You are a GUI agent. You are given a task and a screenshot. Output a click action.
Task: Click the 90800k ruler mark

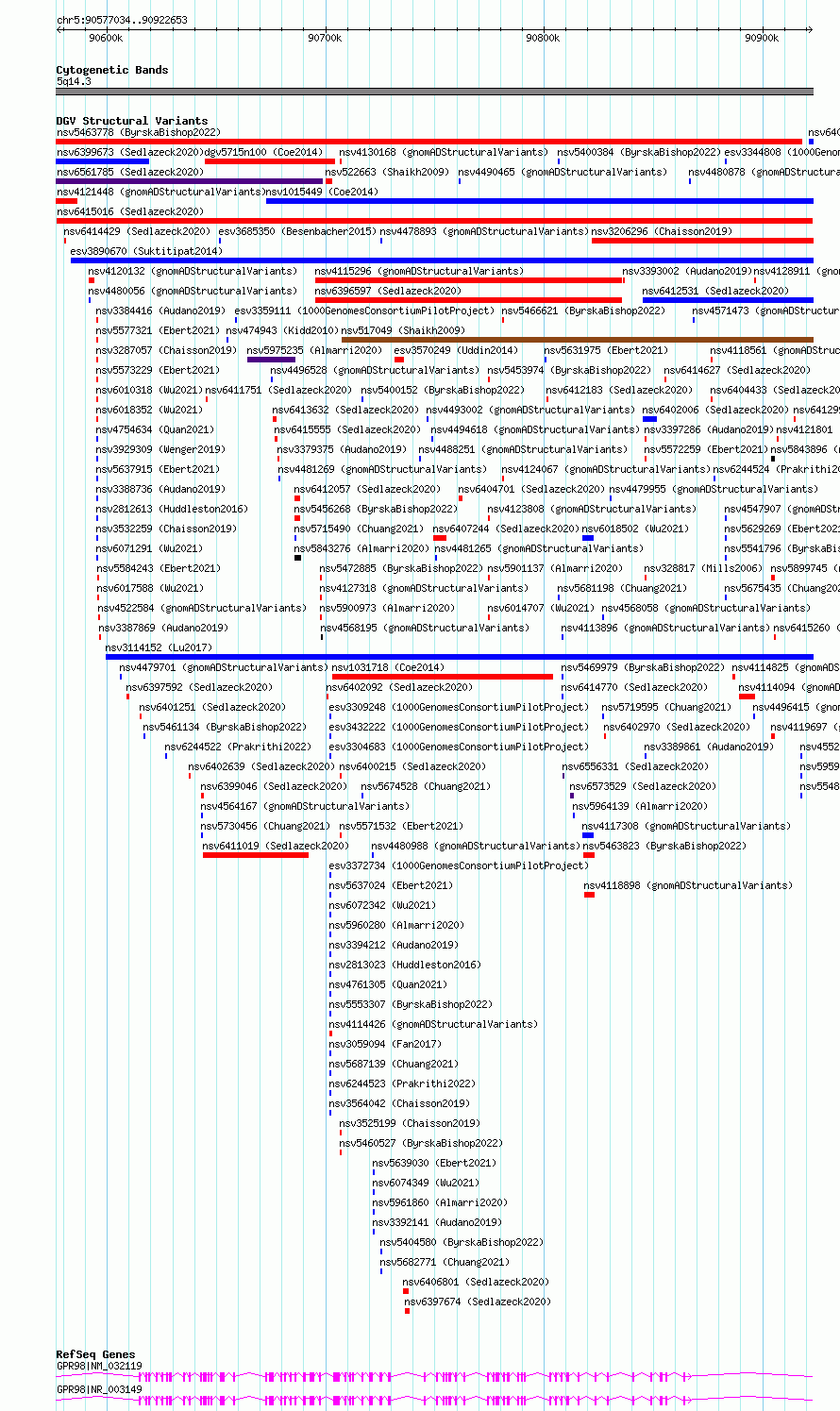[x=543, y=39]
